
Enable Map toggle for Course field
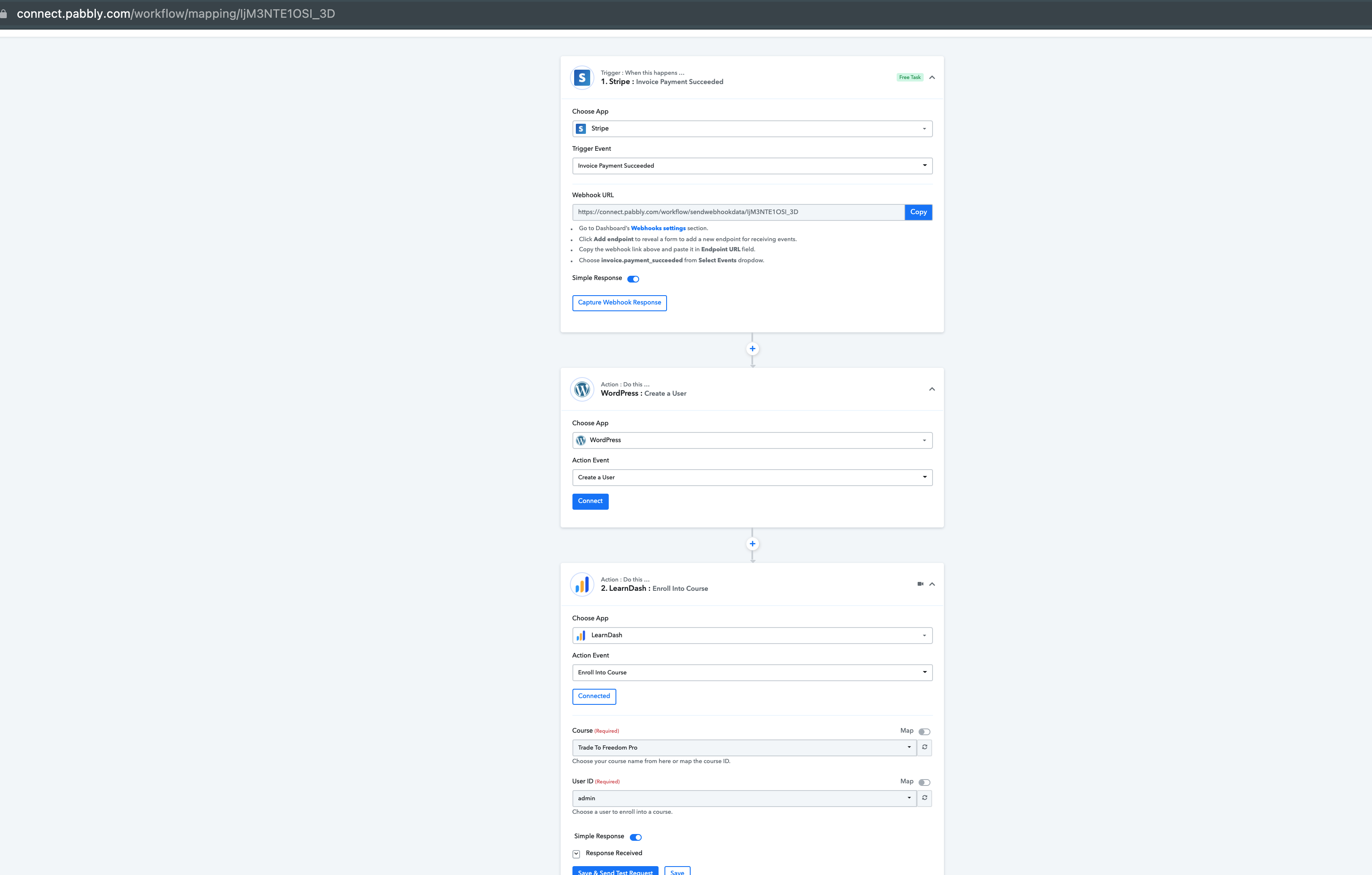(924, 731)
